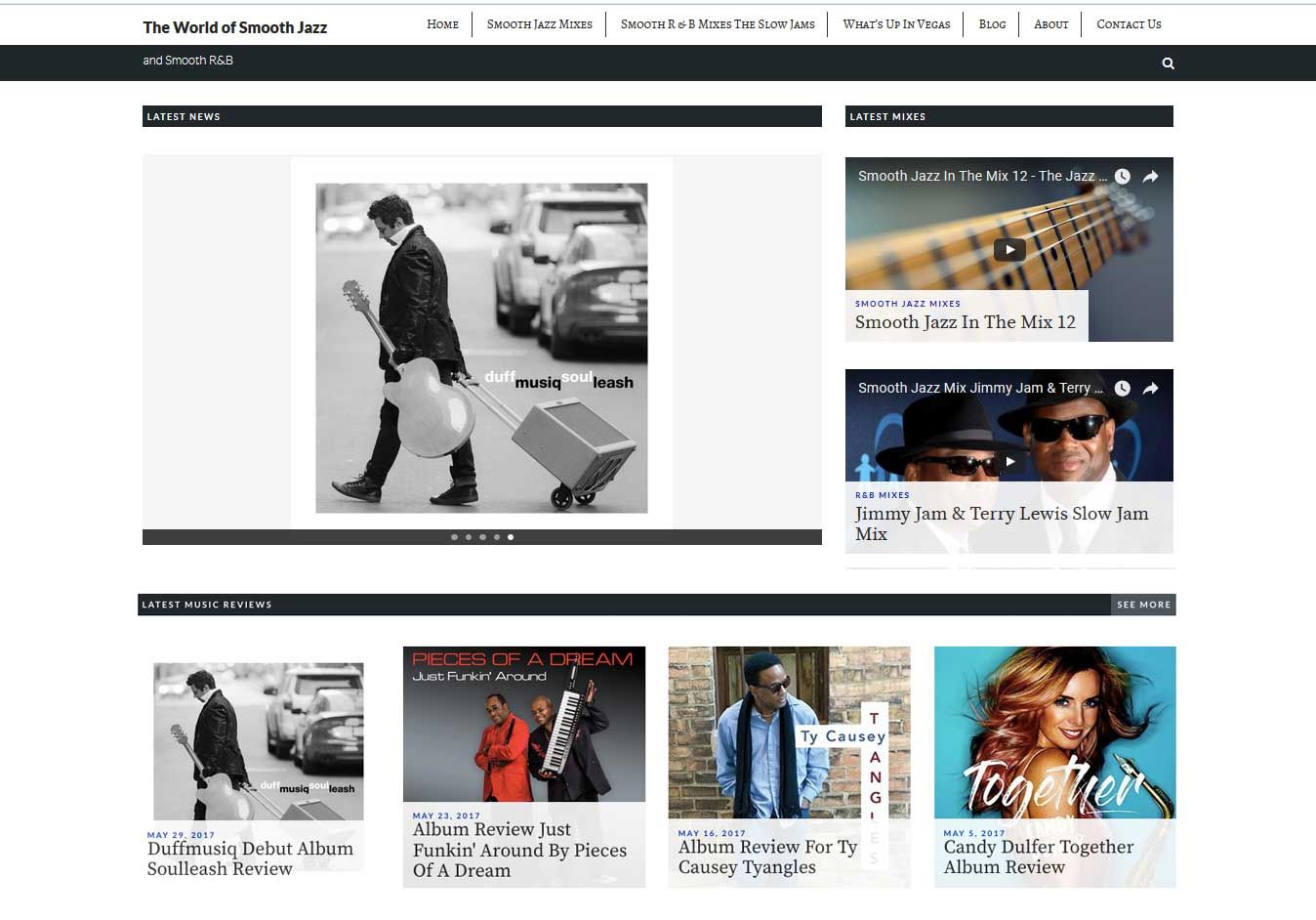
Task: Click The World of Smooth Jazz site title
Action: pyautogui.click(x=235, y=27)
